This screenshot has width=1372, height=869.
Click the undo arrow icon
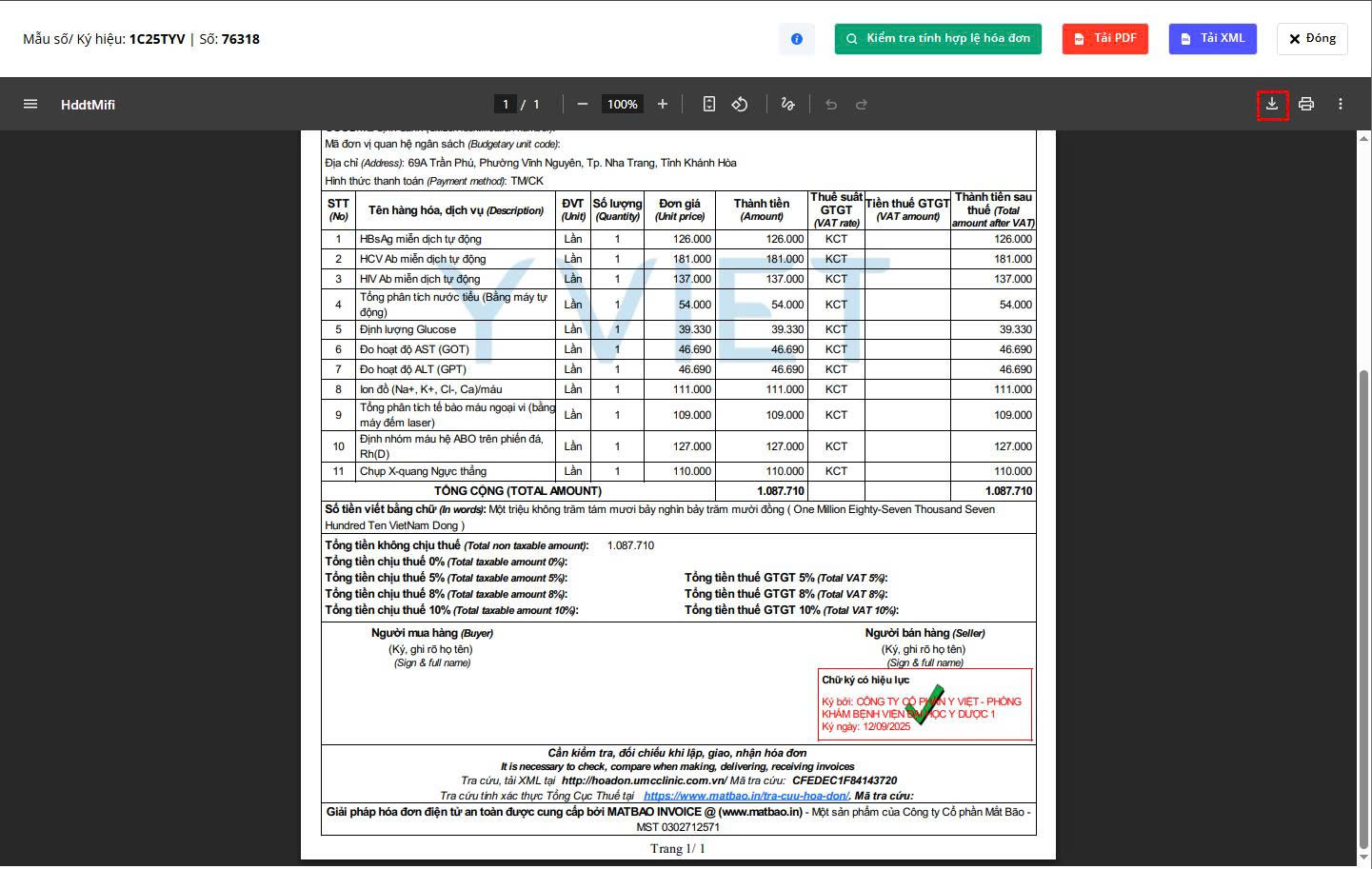click(x=831, y=105)
